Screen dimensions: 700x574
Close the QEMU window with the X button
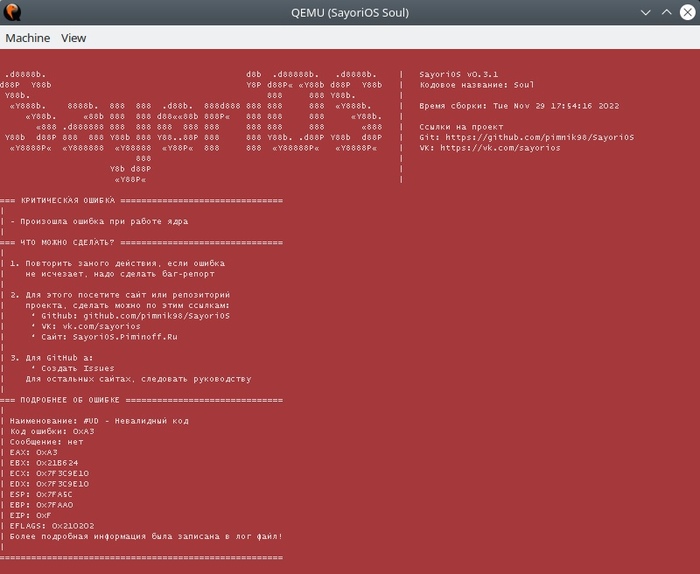point(688,12)
